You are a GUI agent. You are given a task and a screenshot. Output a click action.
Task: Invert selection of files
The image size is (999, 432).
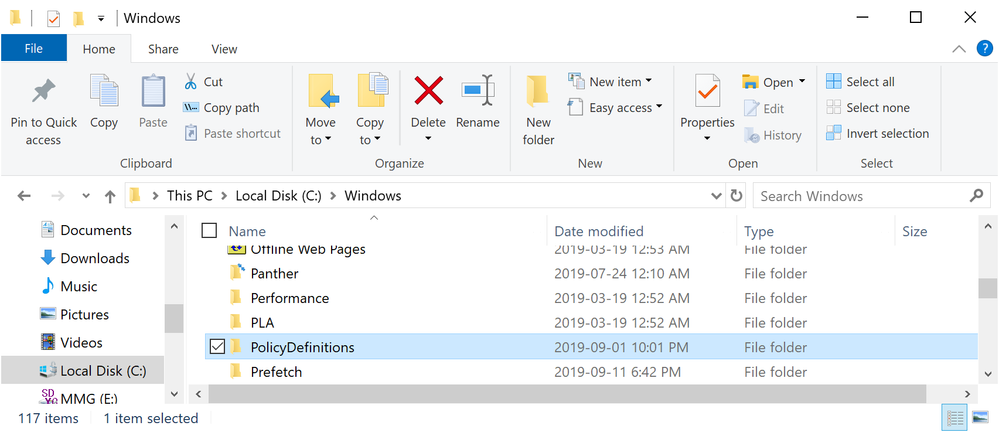(x=877, y=133)
